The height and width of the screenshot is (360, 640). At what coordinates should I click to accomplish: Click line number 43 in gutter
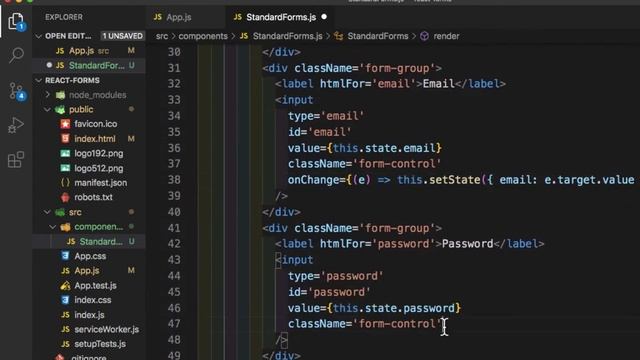point(174,260)
